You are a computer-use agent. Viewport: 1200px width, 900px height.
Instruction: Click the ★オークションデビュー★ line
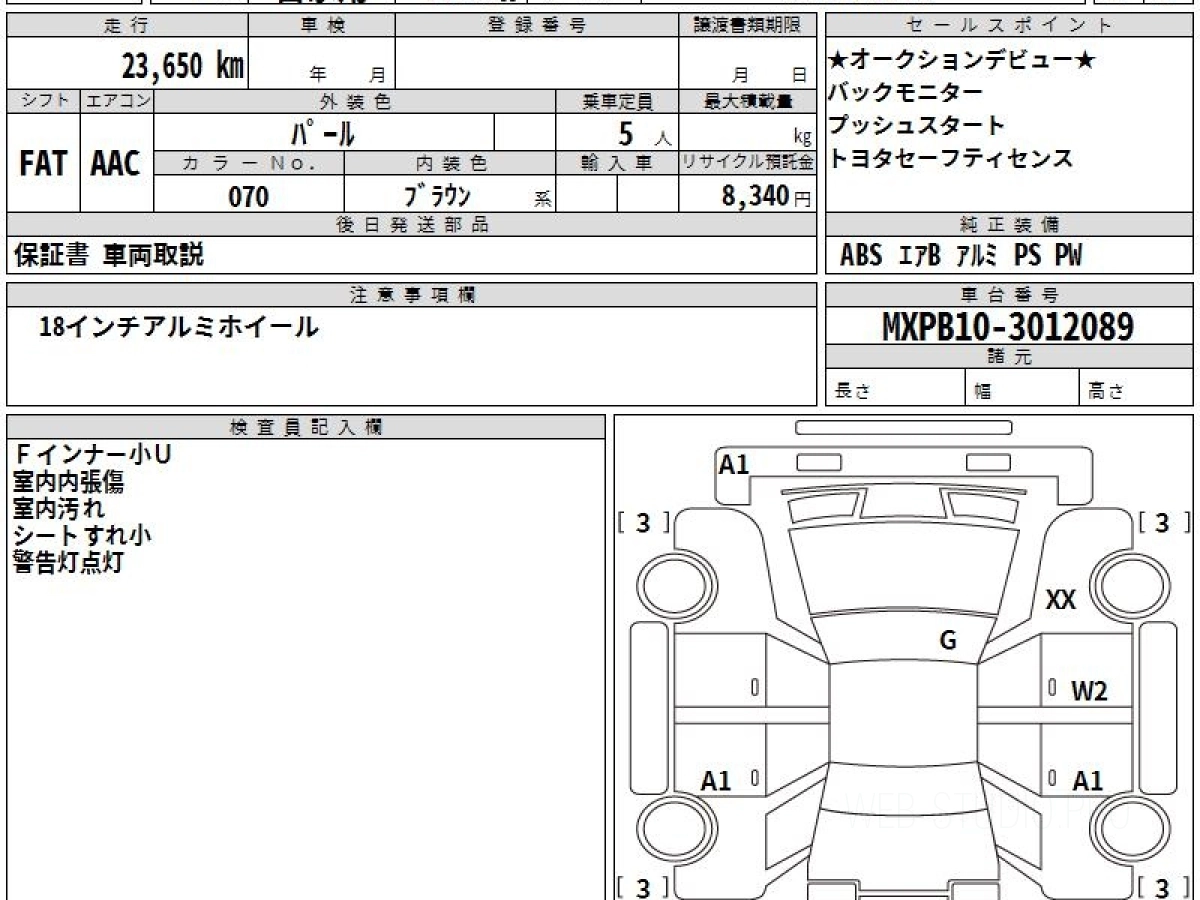[x=962, y=60]
